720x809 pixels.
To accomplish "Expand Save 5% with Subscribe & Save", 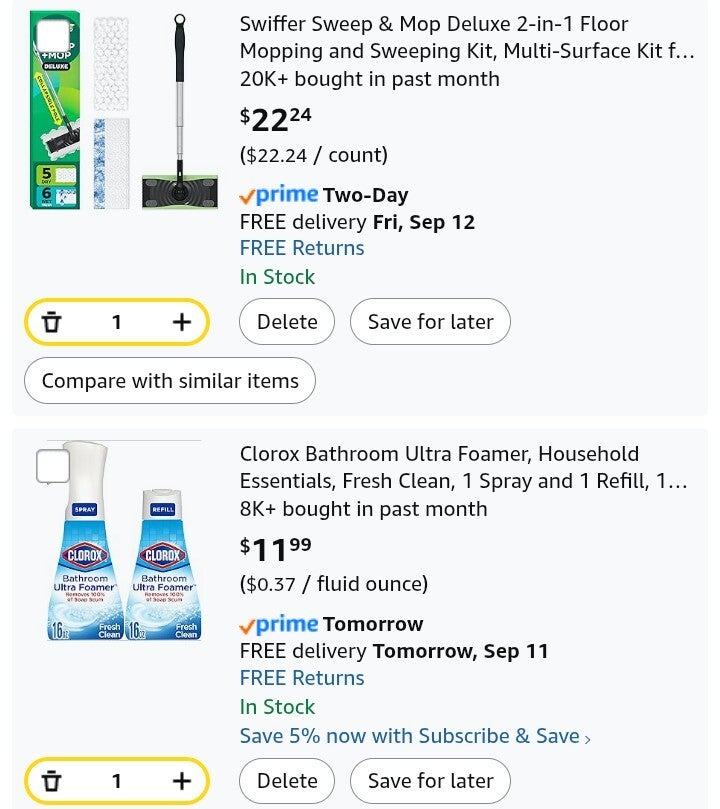I will (415, 736).
